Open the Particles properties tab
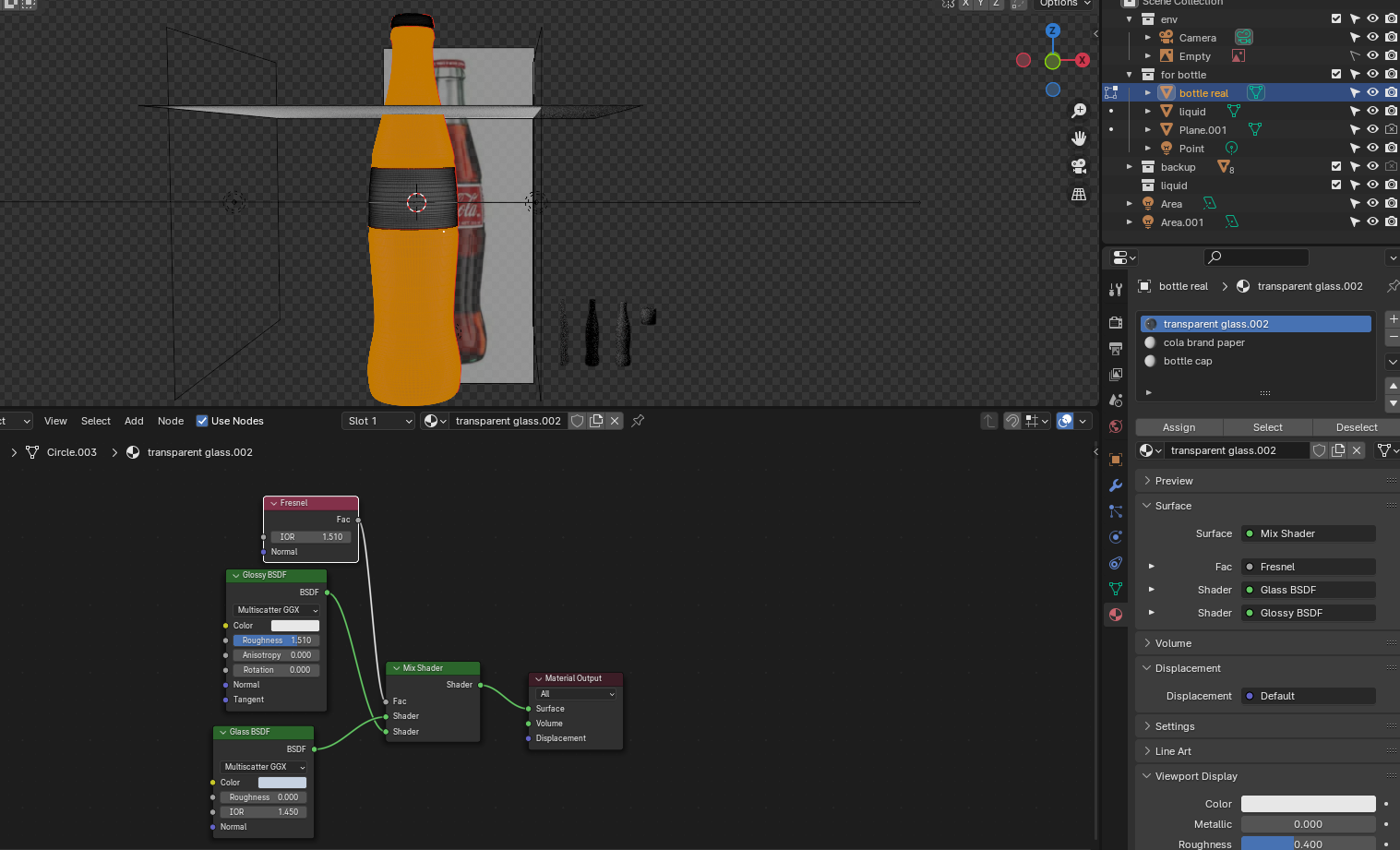This screenshot has width=1400, height=850. pos(1116,511)
